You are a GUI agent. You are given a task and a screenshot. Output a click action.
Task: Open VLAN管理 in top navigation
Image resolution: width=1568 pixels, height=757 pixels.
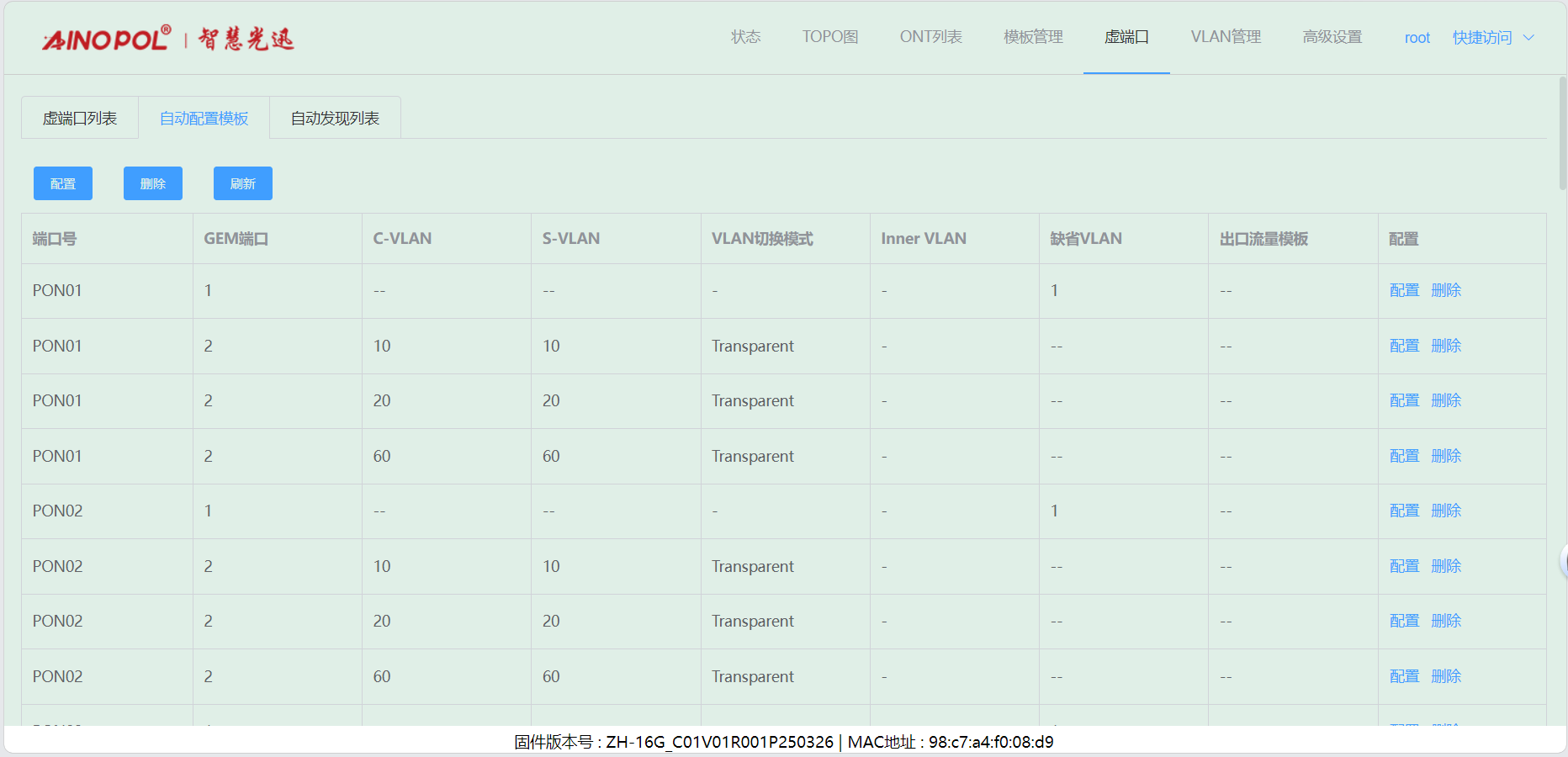(x=1226, y=37)
